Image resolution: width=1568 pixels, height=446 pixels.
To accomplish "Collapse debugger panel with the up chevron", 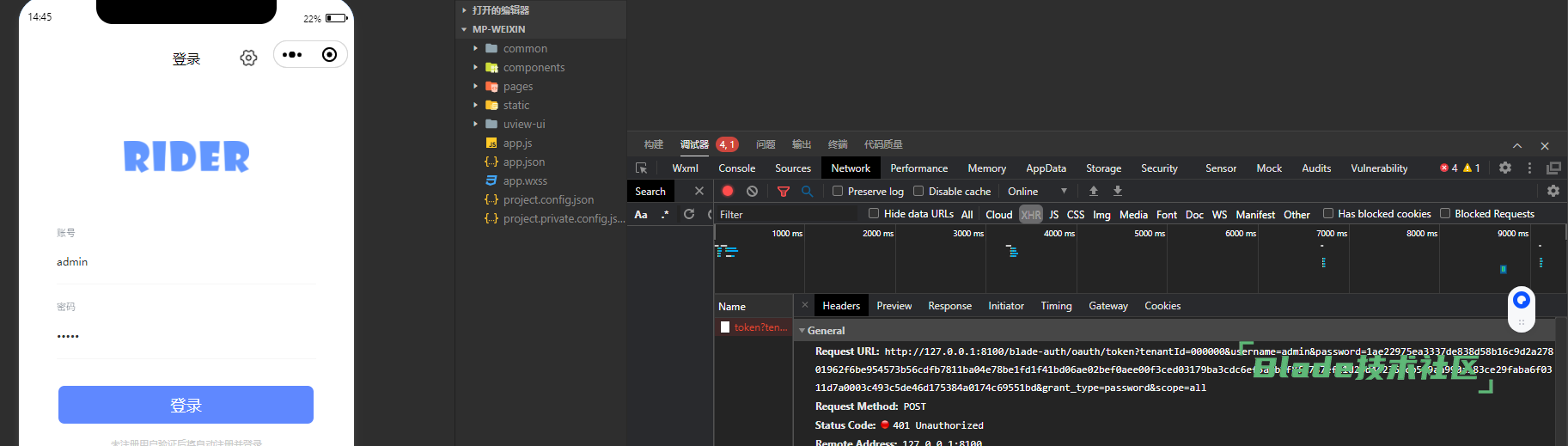I will [x=1517, y=145].
